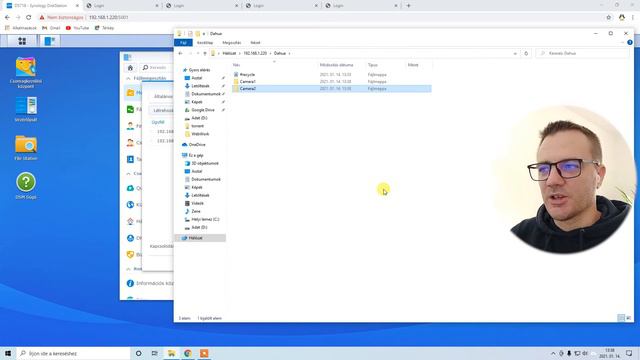
Task: Open Task View on the taskbar
Action: (154, 353)
